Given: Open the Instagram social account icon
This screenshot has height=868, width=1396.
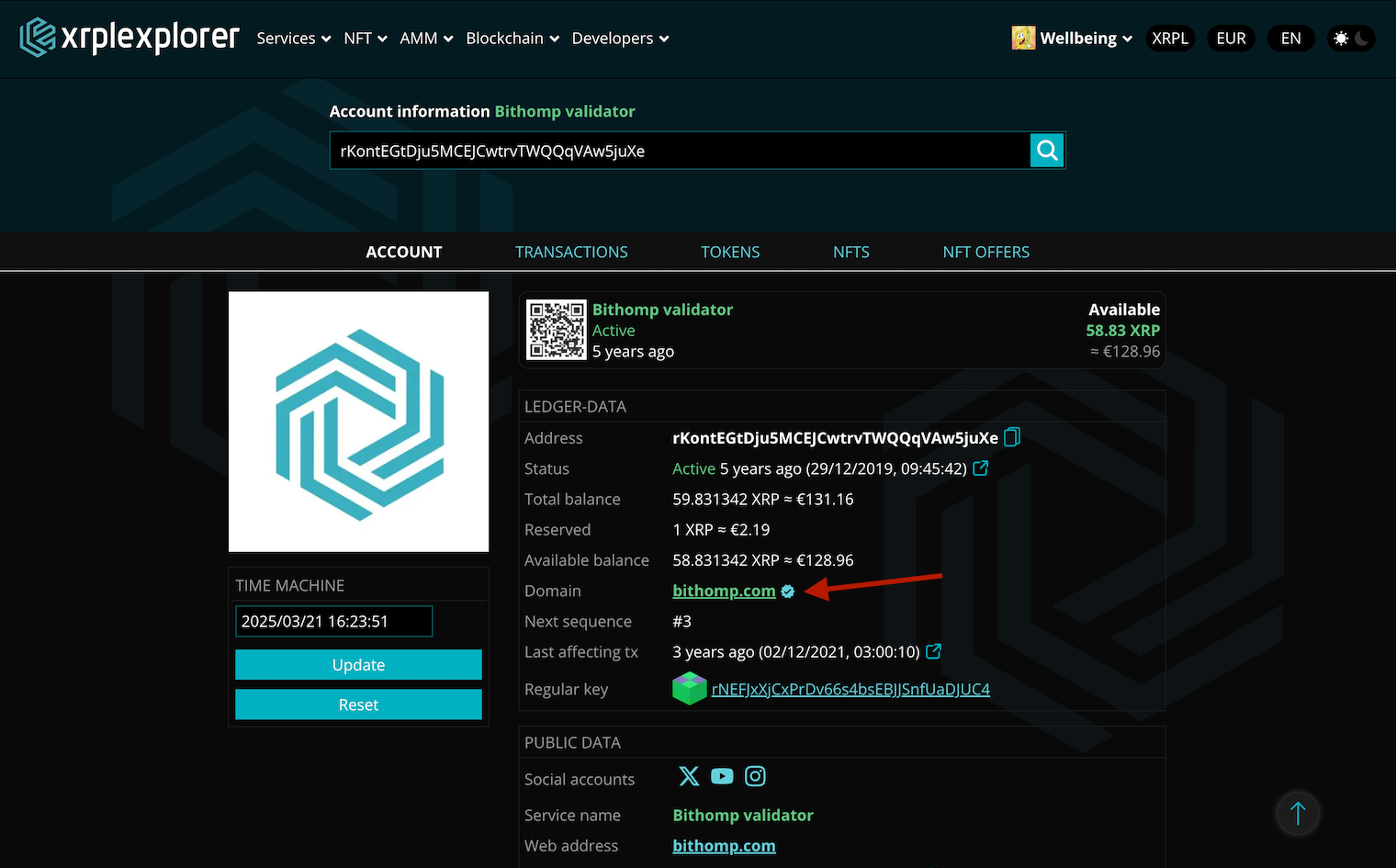Looking at the screenshot, I should coord(755,776).
